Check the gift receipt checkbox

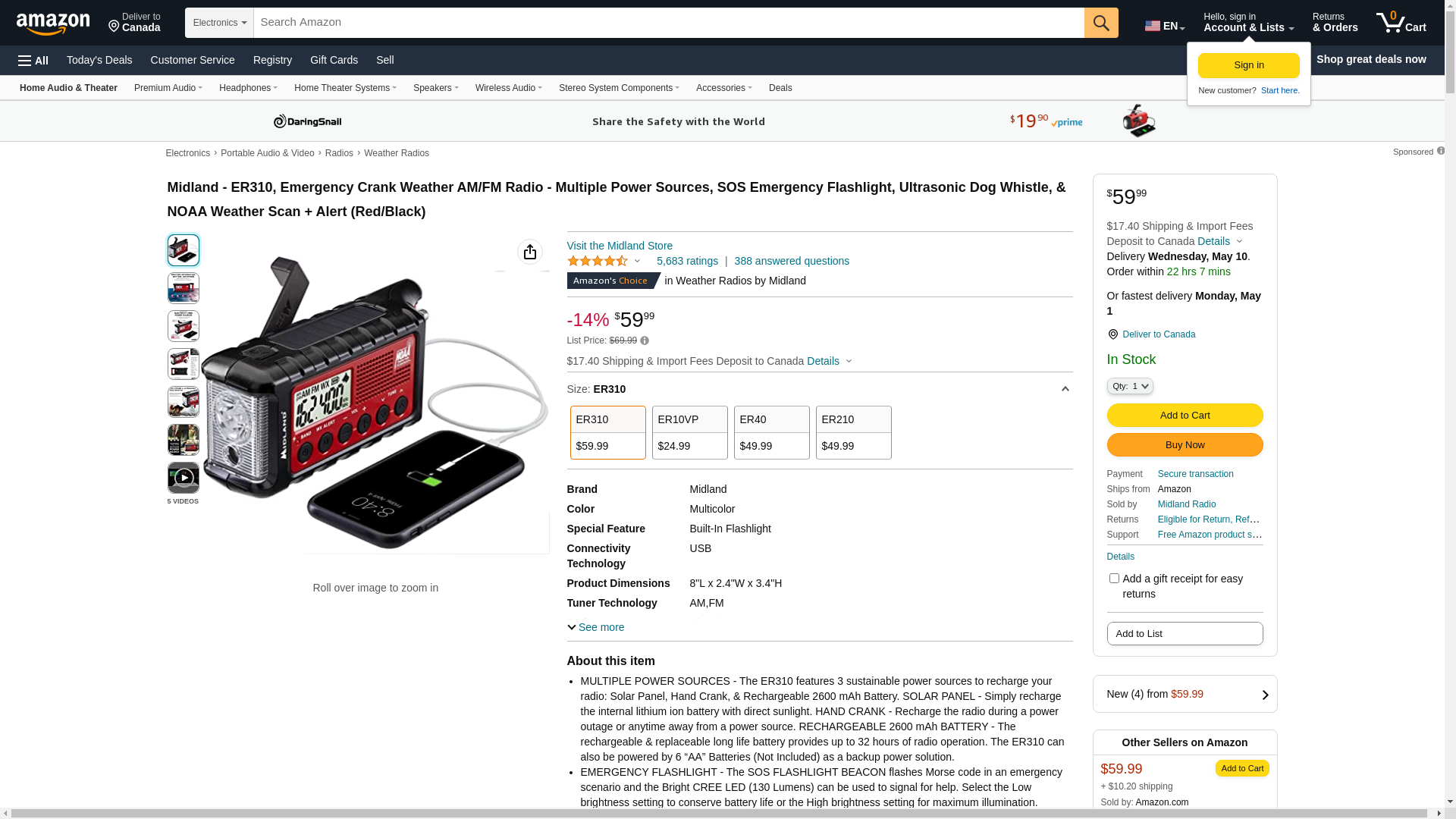pyautogui.click(x=1114, y=579)
